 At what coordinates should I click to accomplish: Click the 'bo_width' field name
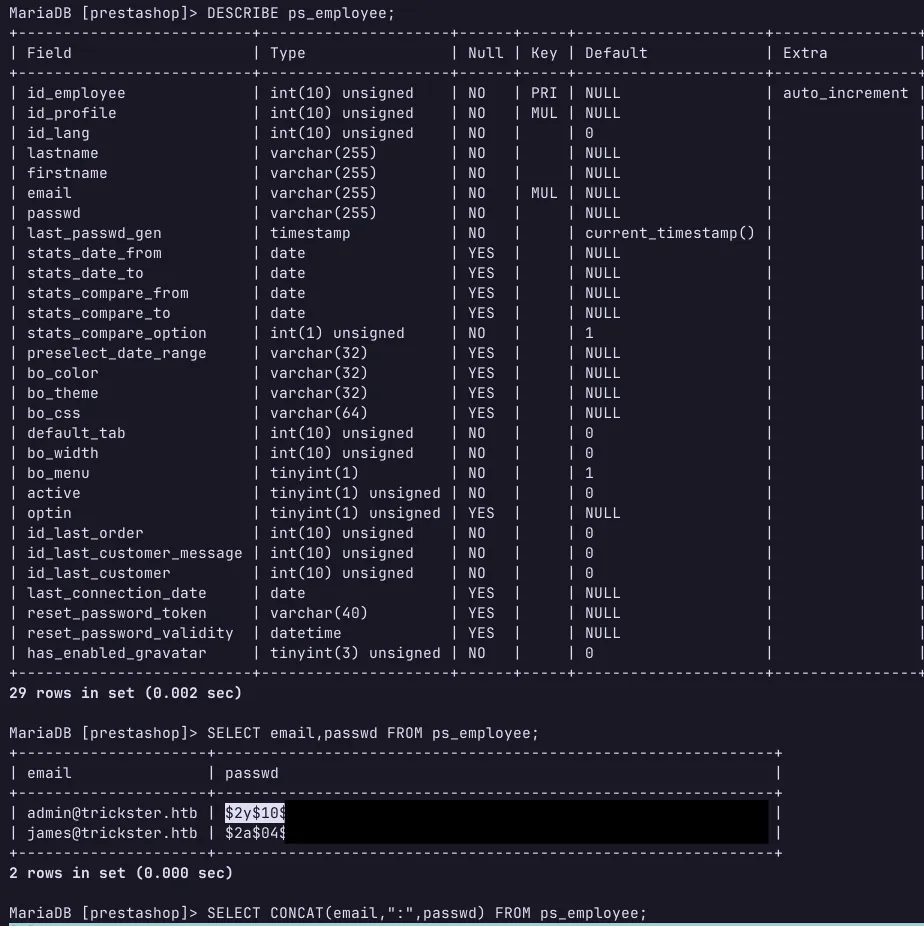coord(63,454)
